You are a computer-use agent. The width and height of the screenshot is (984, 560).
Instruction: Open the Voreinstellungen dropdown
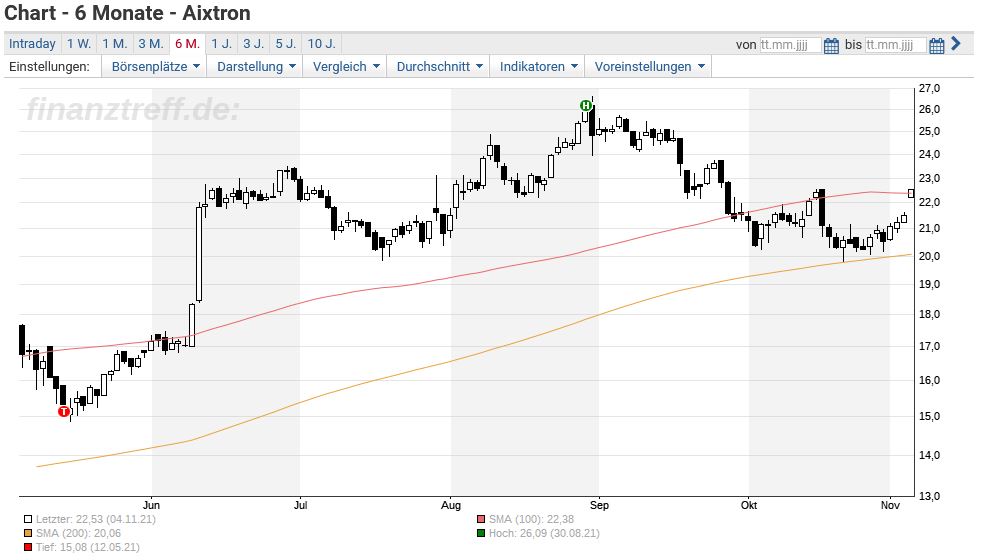(649, 67)
